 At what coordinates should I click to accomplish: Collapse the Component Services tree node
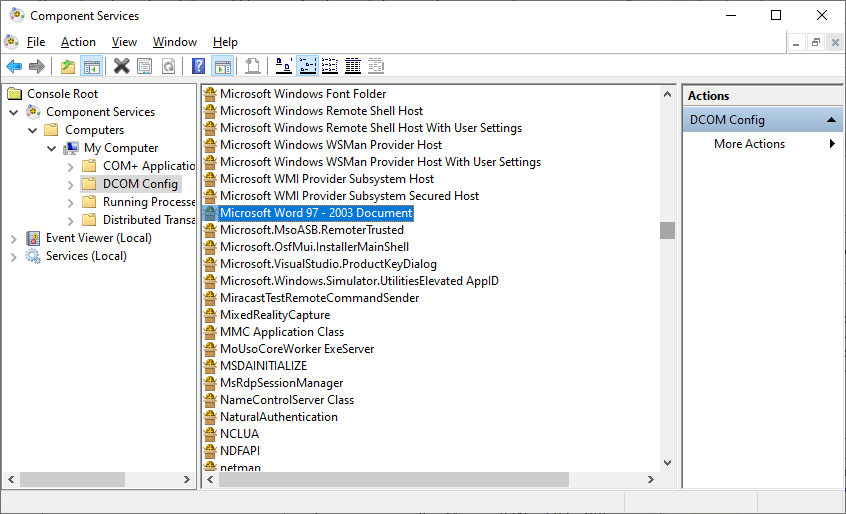14,112
